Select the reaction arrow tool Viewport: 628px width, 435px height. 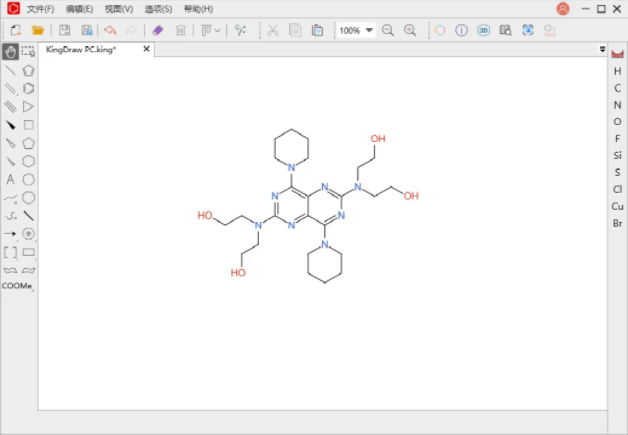click(x=10, y=233)
